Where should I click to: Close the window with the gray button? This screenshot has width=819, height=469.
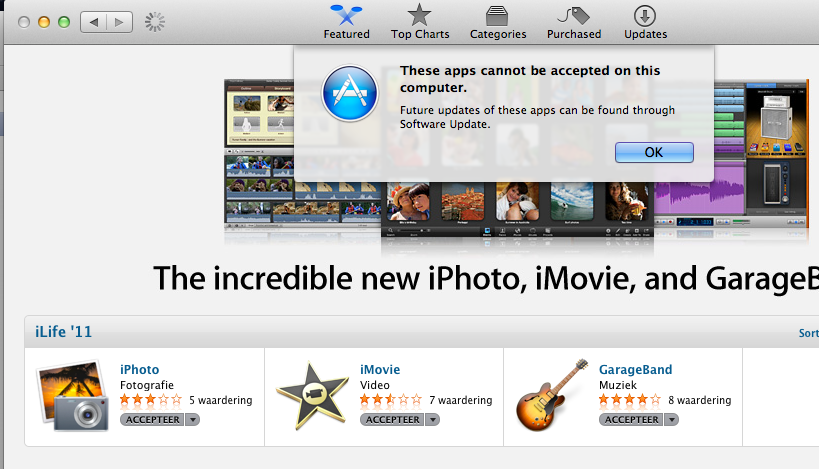click(x=24, y=22)
